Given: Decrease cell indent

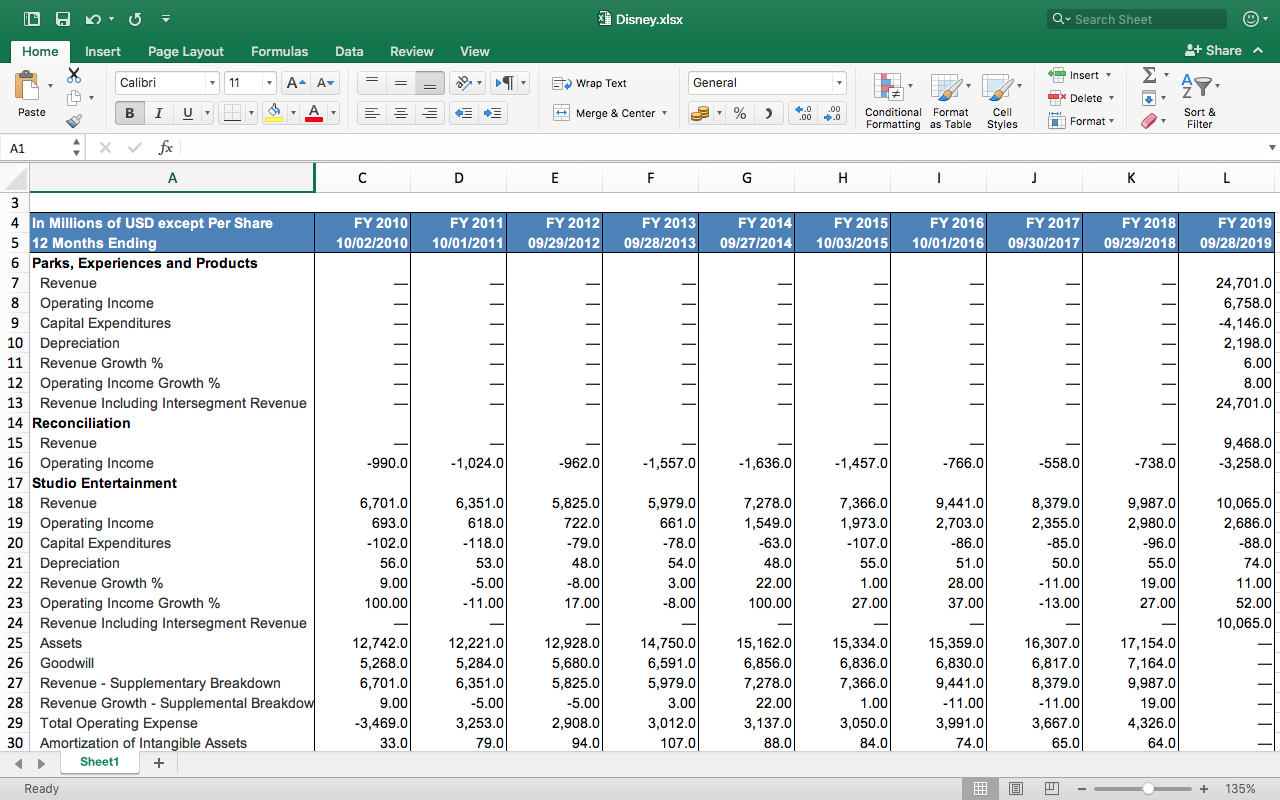Looking at the screenshot, I should coord(463,113).
